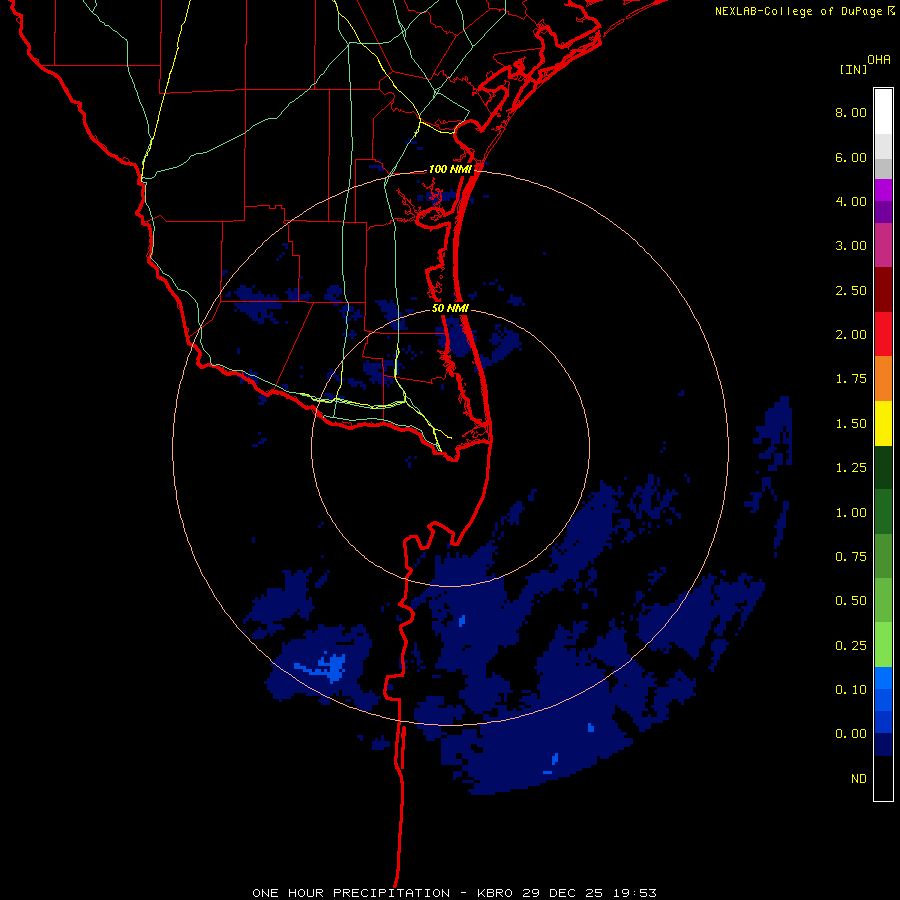Viewport: 900px width, 900px height.
Task: Click the "0.25" scale label
Action: click(x=851, y=646)
